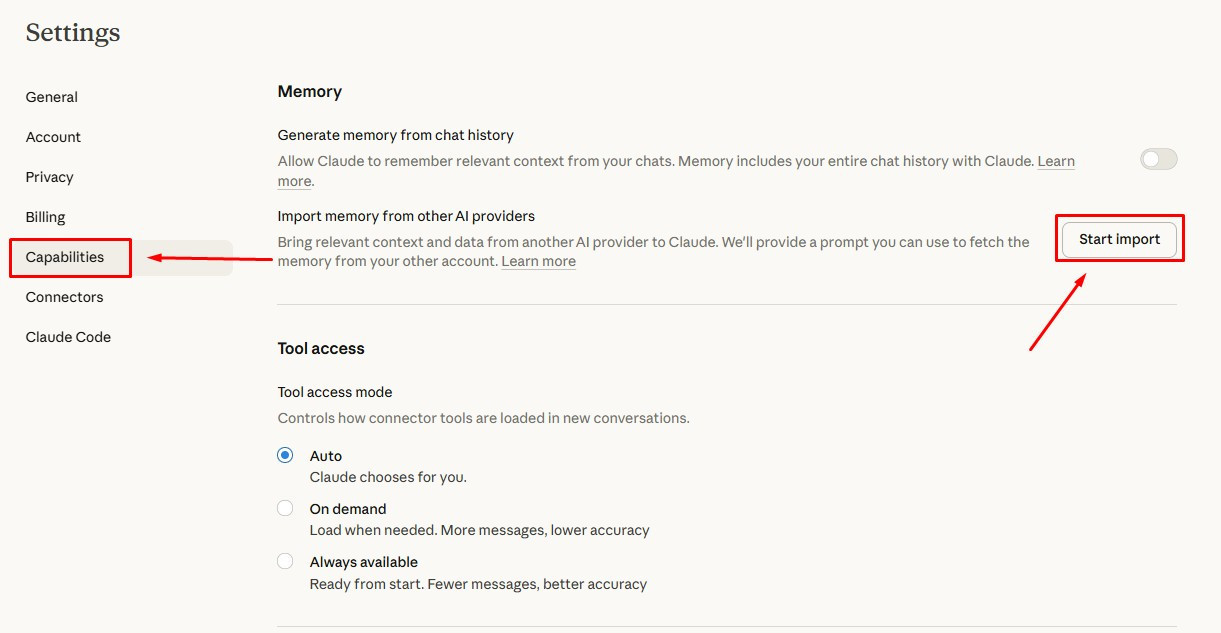This screenshot has width=1221, height=633.
Task: Switch to Billing in the sidebar
Action: point(46,217)
